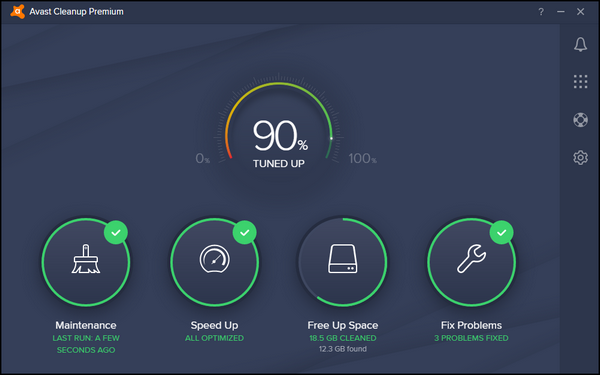Click the Fix Problems green checkmark badge
The image size is (600, 375).
[x=502, y=232]
